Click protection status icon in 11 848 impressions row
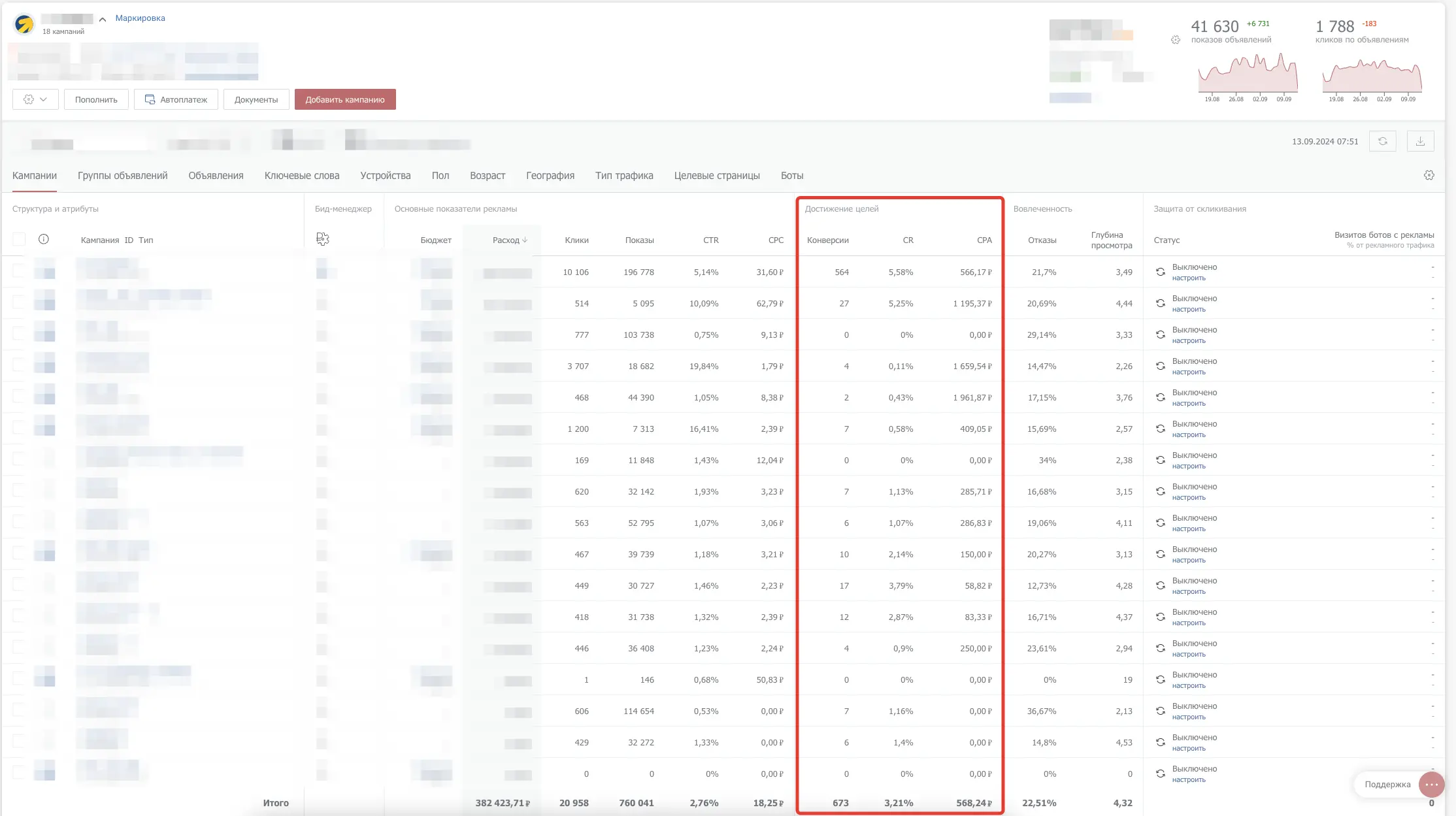1456x816 pixels. 1161,460
